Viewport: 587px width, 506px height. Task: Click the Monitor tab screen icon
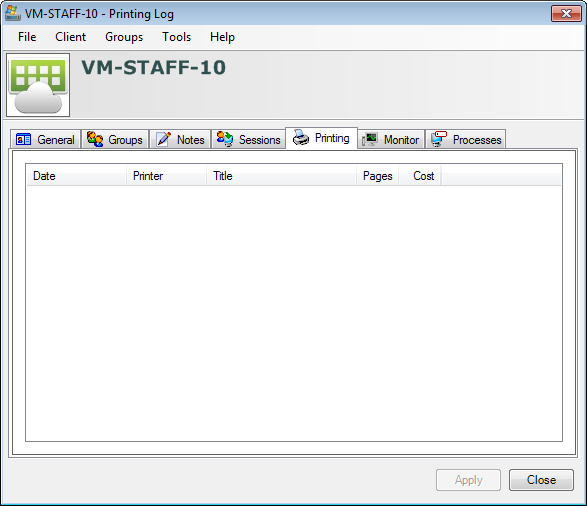point(369,140)
